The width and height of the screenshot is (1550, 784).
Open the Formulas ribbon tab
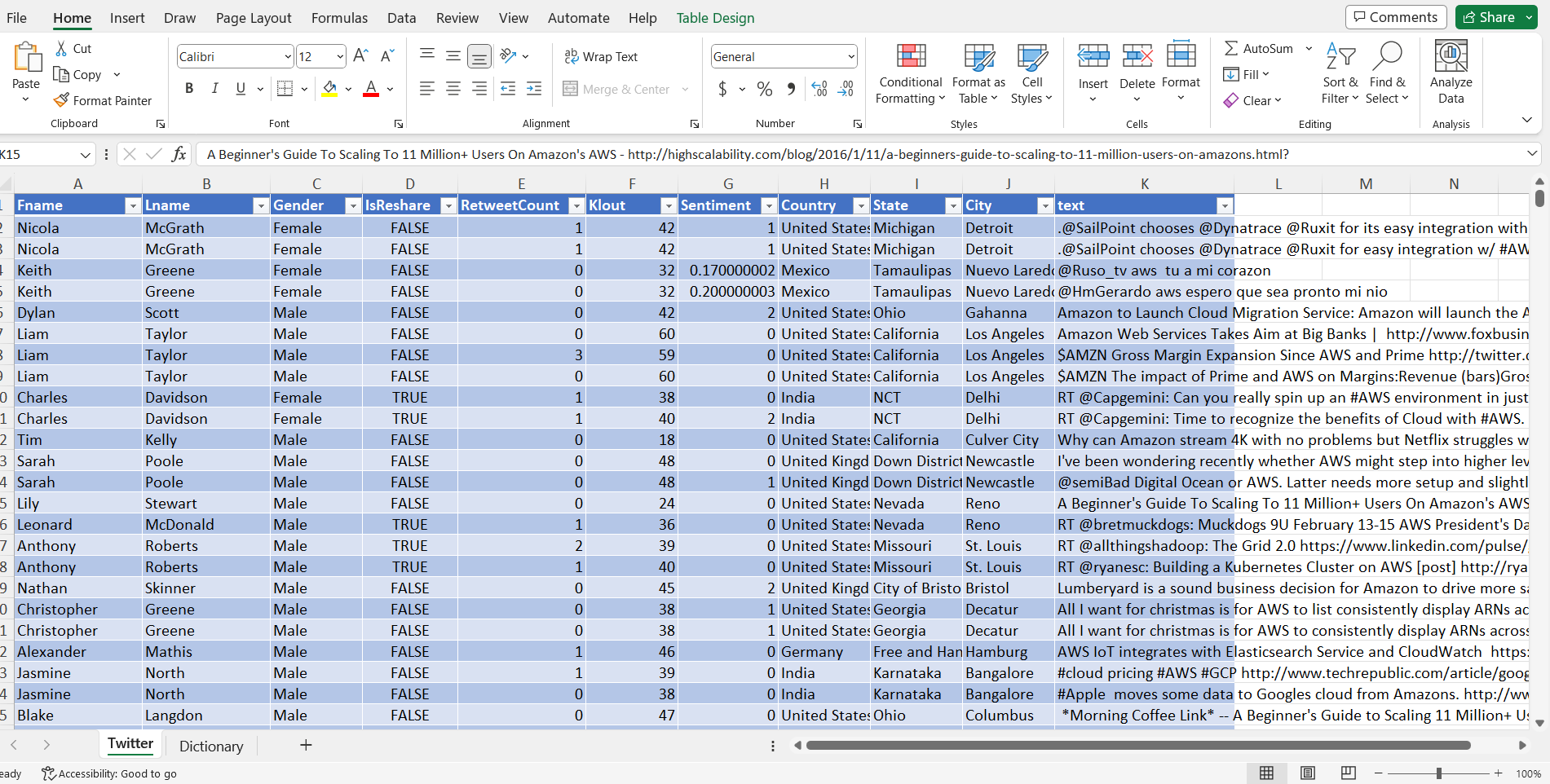(339, 17)
